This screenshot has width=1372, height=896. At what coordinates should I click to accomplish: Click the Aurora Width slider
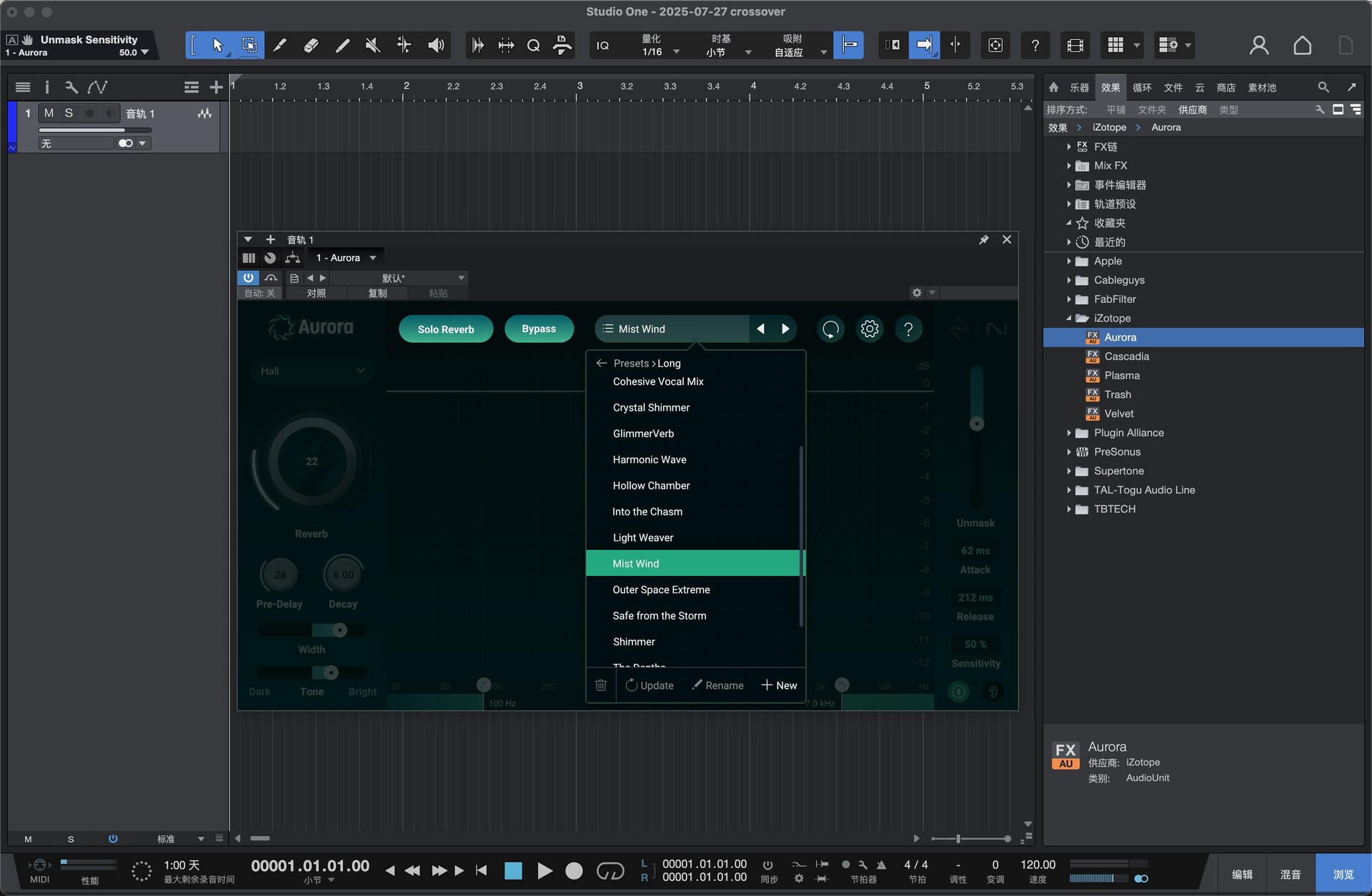coord(312,630)
